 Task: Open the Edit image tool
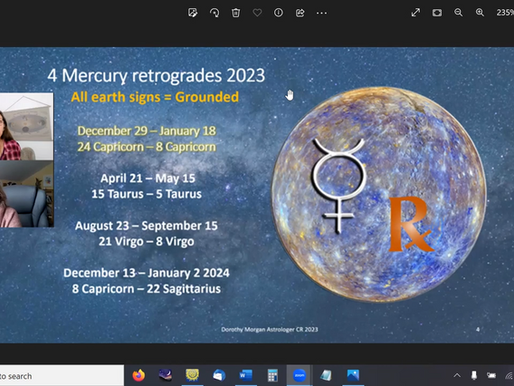[193, 13]
